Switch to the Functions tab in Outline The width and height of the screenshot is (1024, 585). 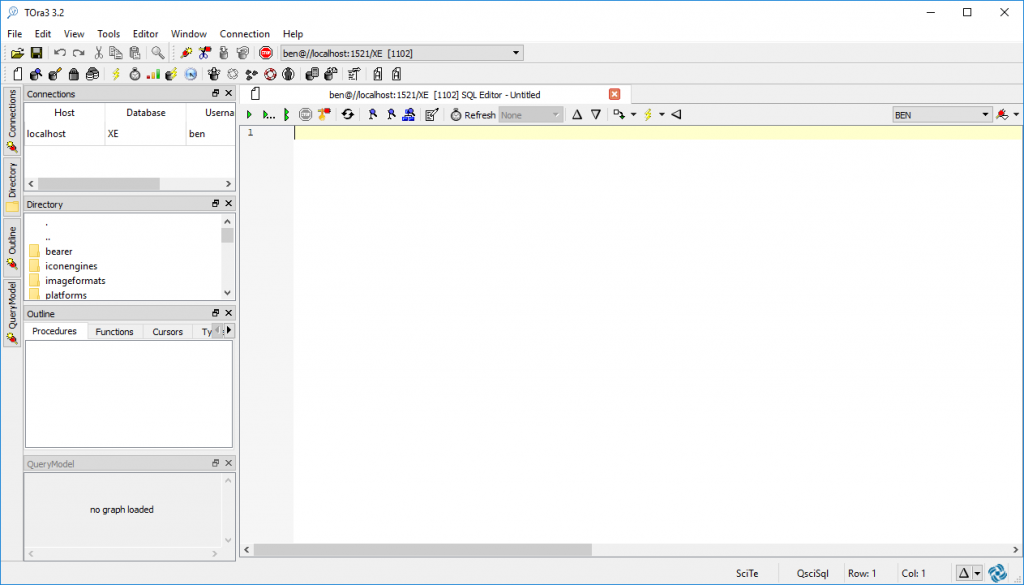coord(114,331)
